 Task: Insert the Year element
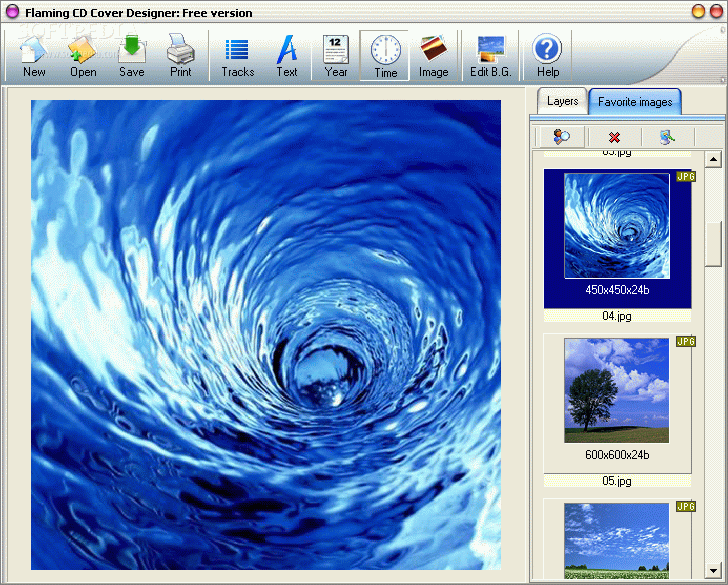[x=336, y=56]
